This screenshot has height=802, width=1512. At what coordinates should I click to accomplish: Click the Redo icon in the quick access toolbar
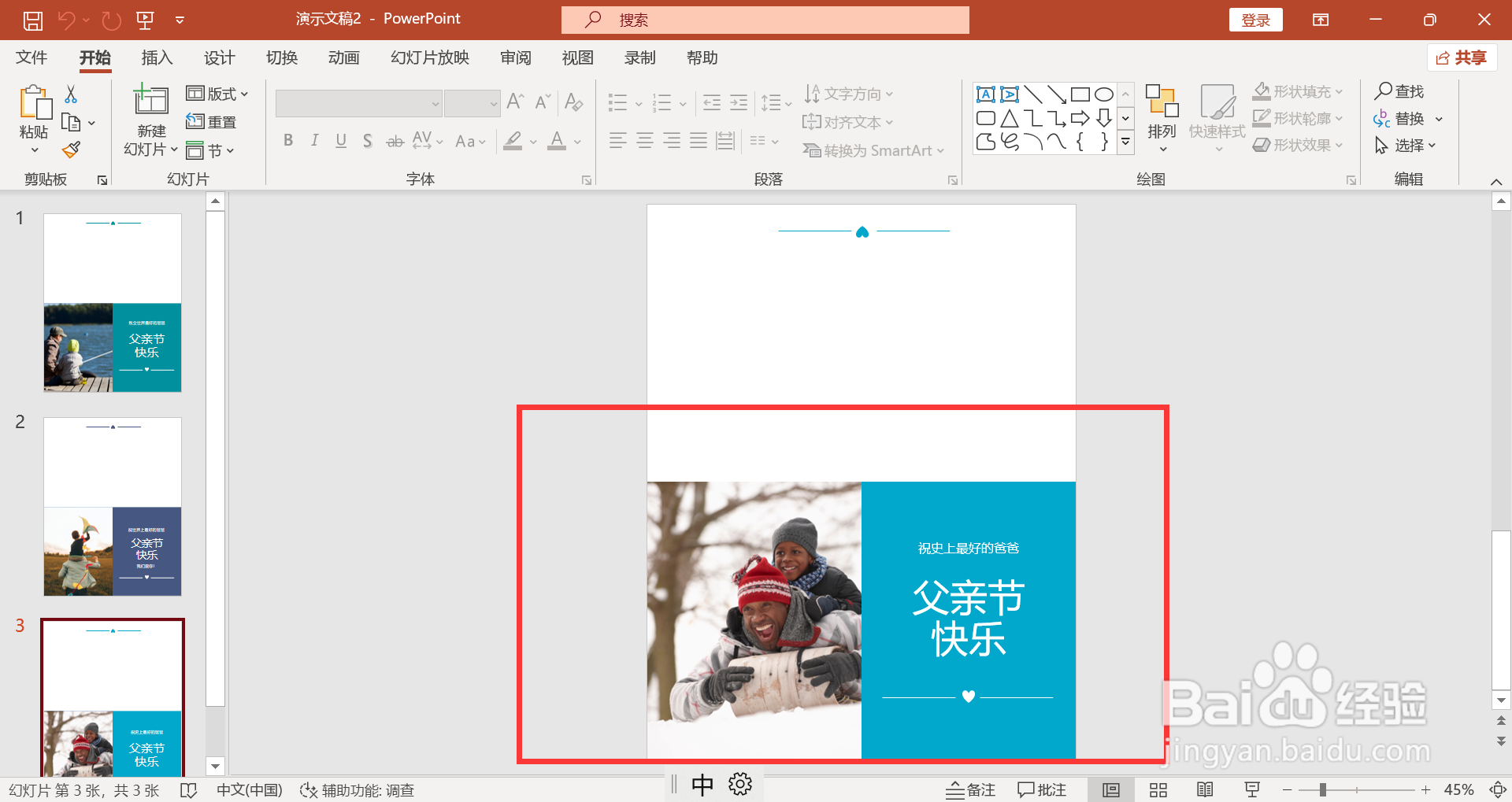point(112,20)
